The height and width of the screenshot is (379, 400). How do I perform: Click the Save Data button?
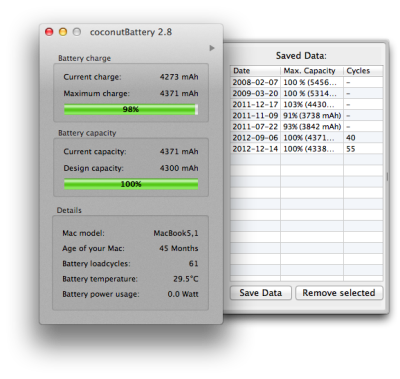pos(261,293)
